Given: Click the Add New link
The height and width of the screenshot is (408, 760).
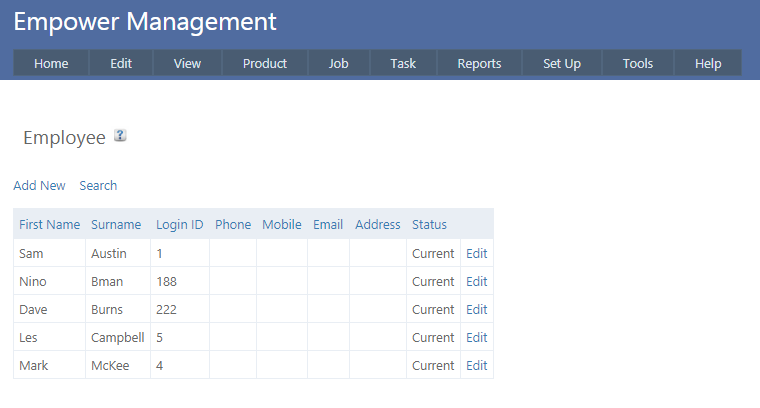Looking at the screenshot, I should point(39,185).
